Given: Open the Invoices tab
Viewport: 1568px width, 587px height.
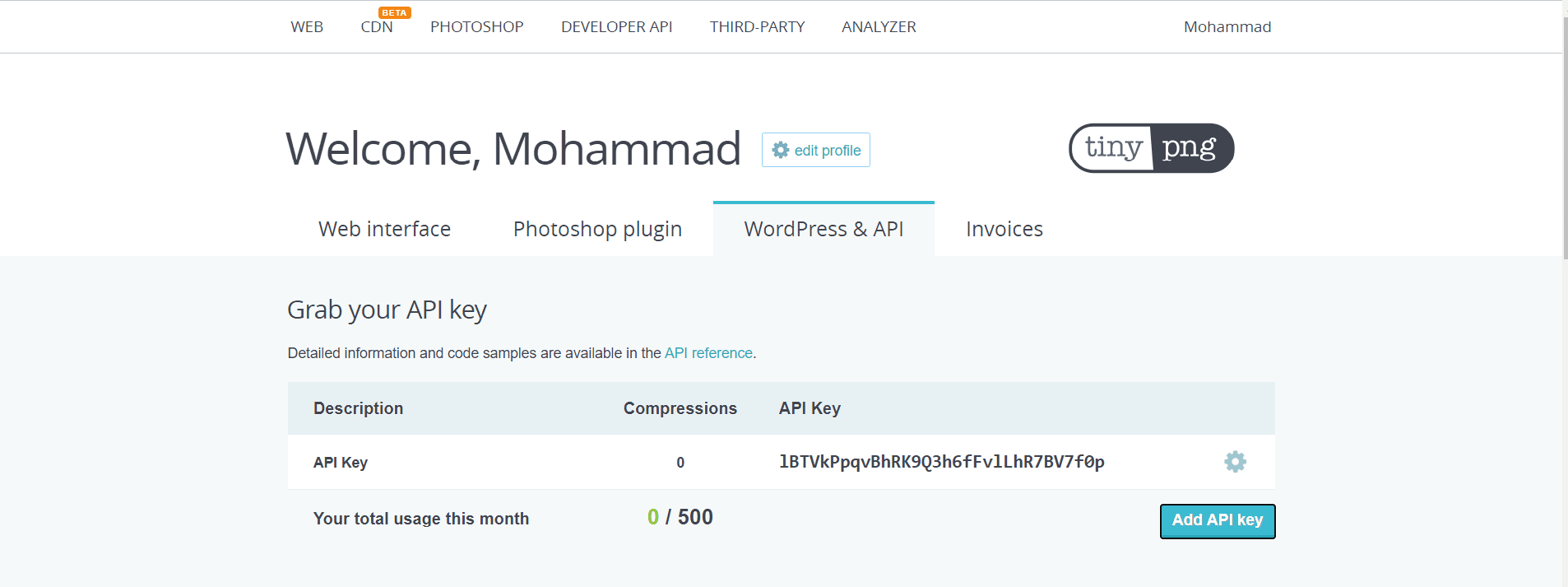Looking at the screenshot, I should click(1004, 229).
